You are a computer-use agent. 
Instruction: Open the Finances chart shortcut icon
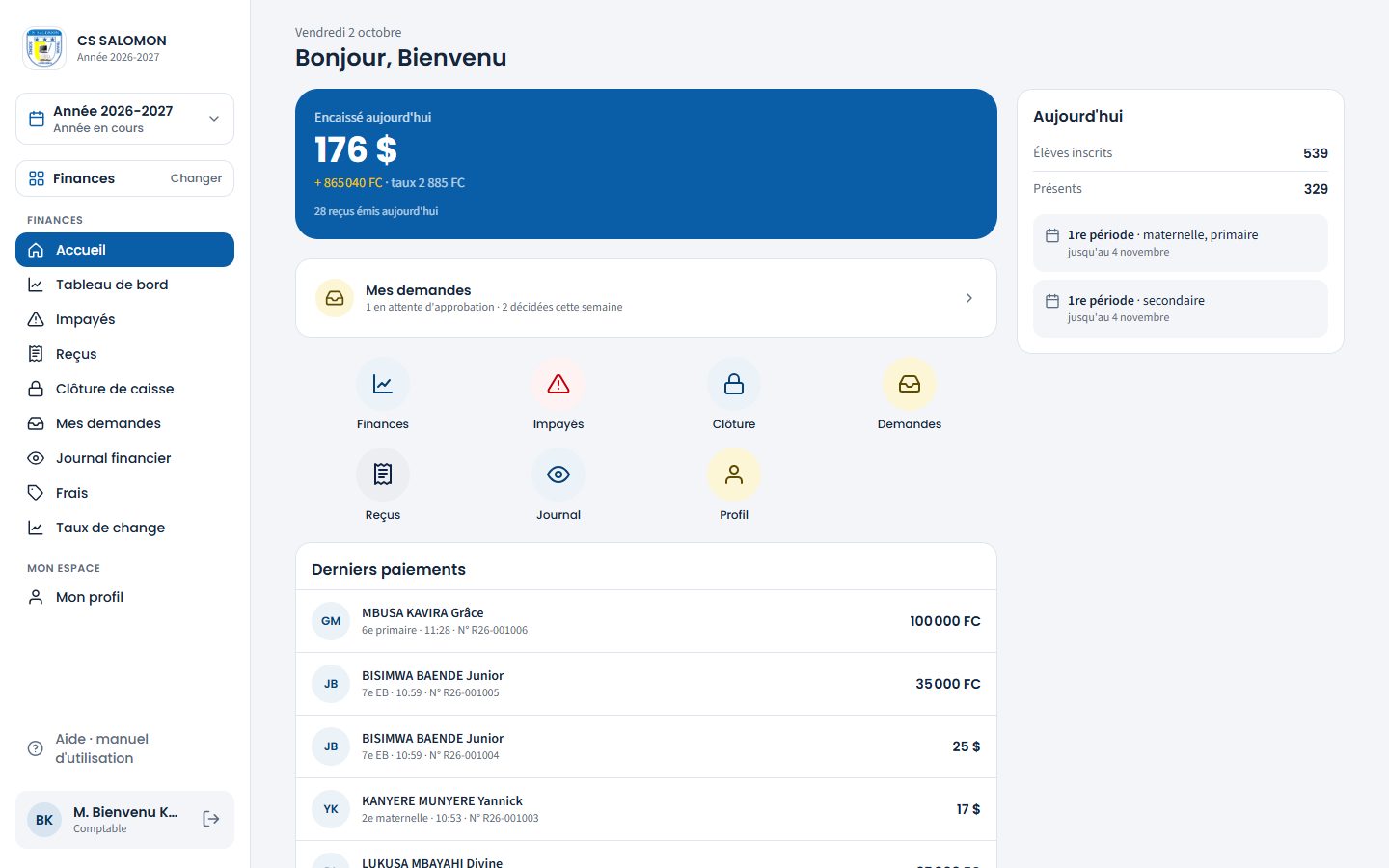point(383,384)
